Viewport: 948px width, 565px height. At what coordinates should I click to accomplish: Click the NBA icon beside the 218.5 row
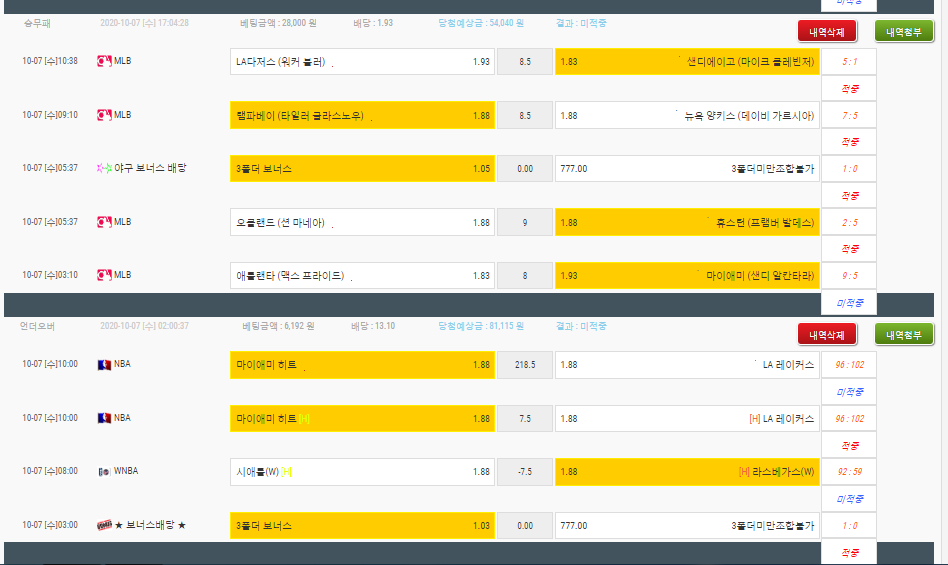(x=103, y=364)
